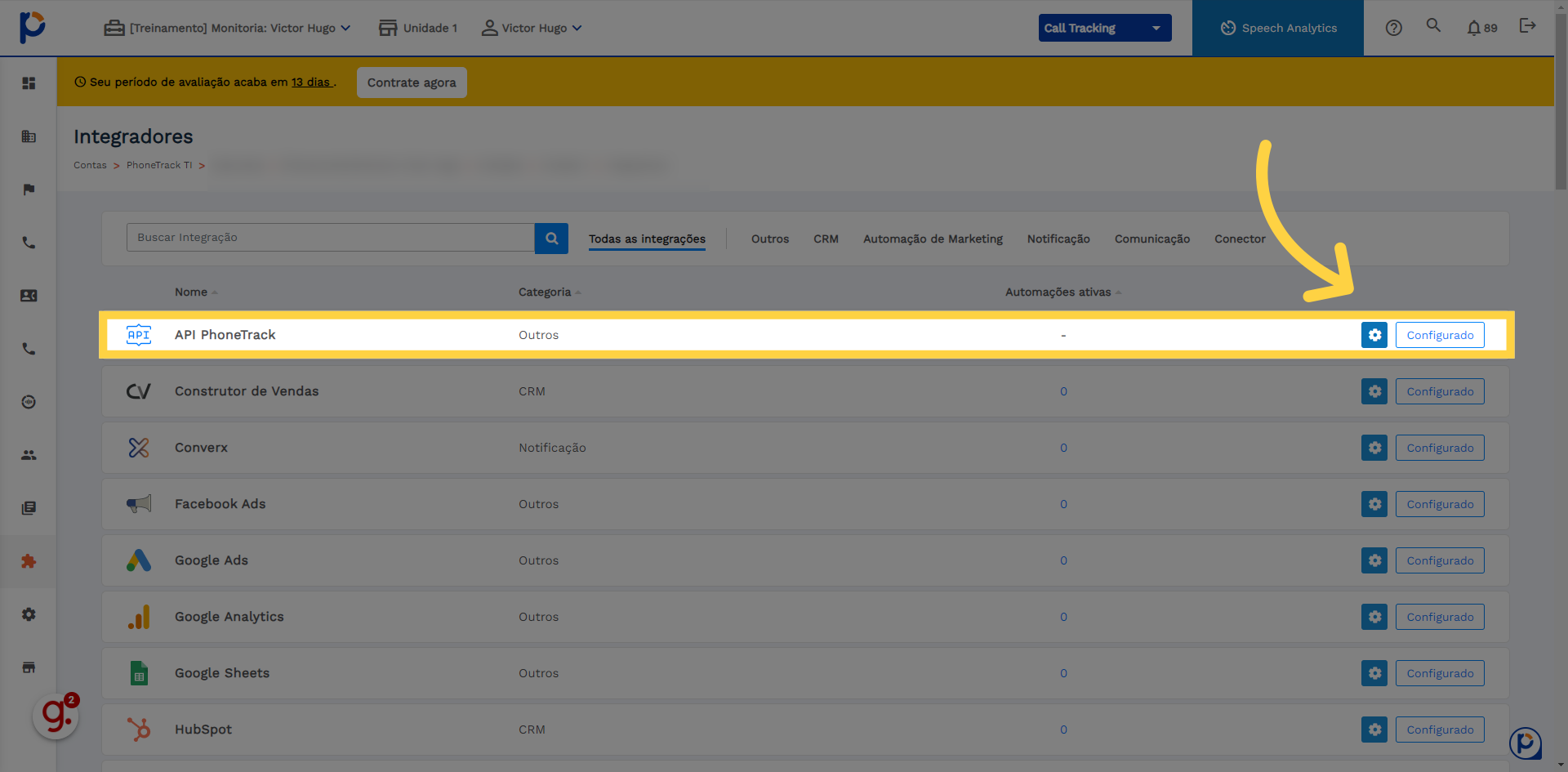The width and height of the screenshot is (1568, 772).
Task: Open the dashboard grid icon in sidebar
Action: (x=29, y=83)
